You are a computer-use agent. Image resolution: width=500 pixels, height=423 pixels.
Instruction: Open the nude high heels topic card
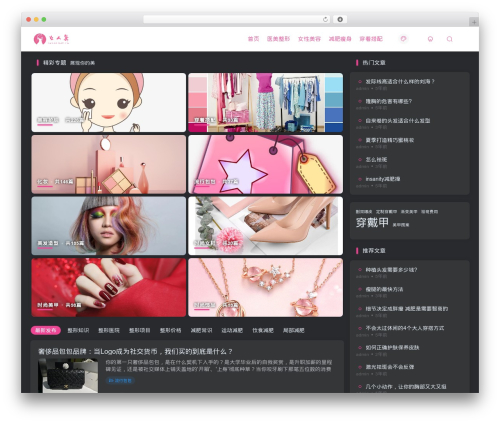click(x=265, y=226)
